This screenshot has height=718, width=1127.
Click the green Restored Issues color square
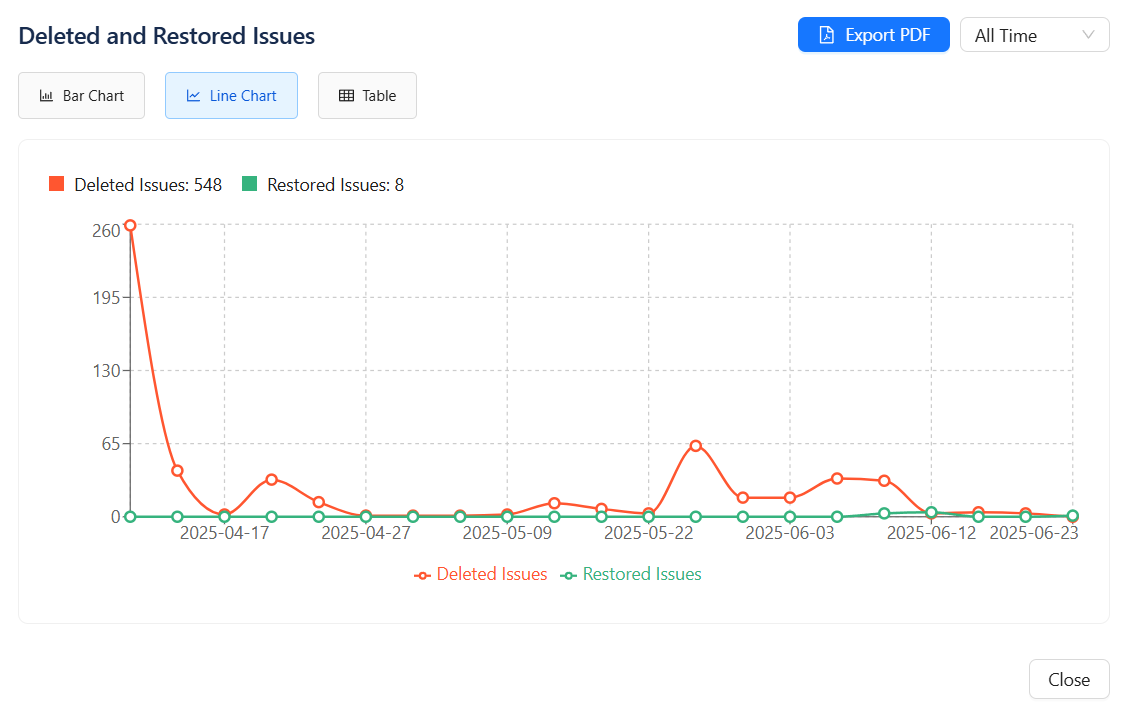(249, 184)
